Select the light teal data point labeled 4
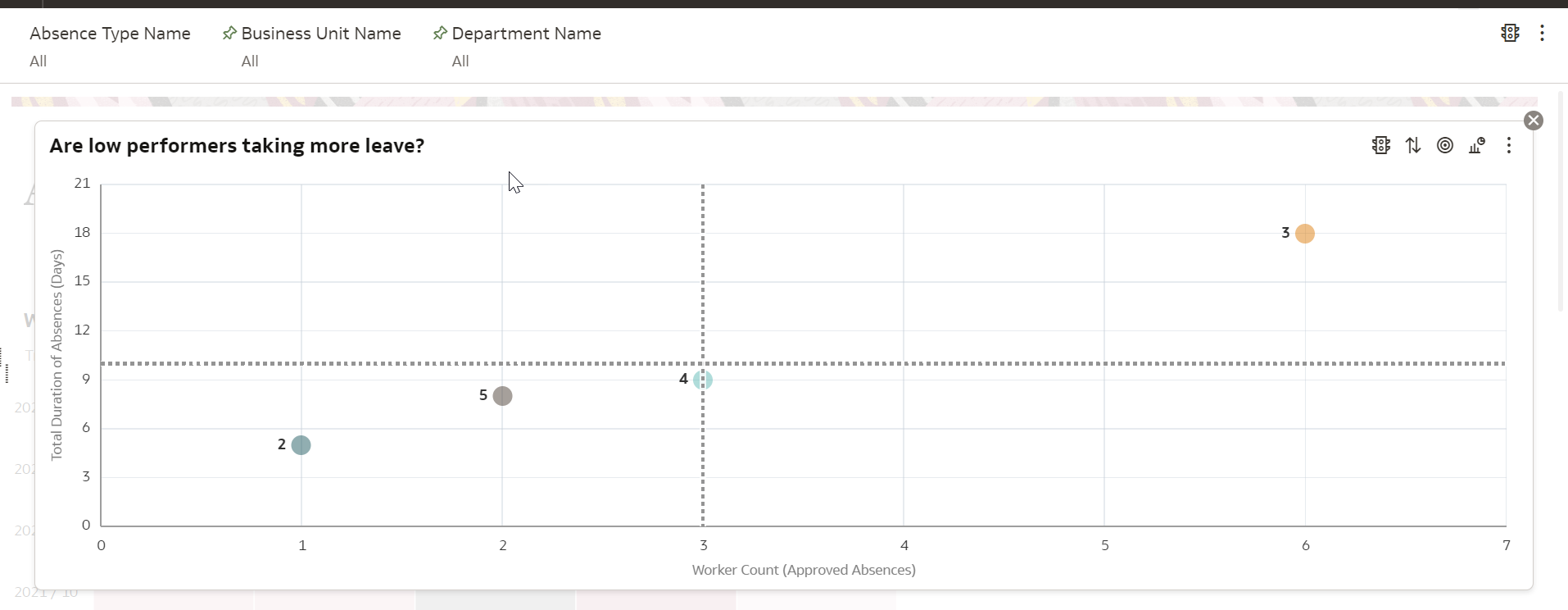 click(703, 380)
